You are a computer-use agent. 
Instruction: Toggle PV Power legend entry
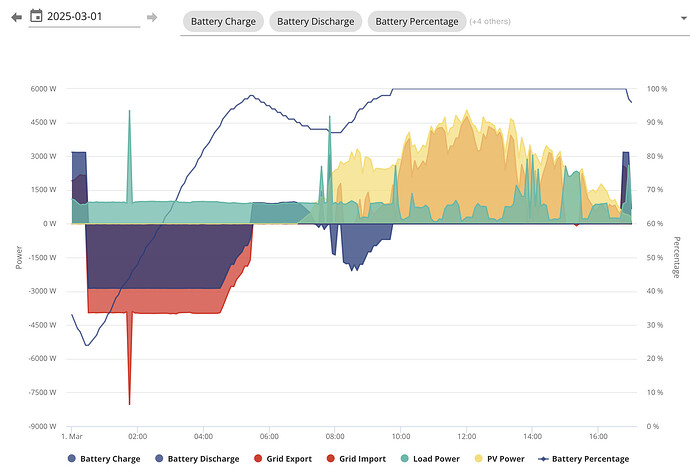(499, 458)
